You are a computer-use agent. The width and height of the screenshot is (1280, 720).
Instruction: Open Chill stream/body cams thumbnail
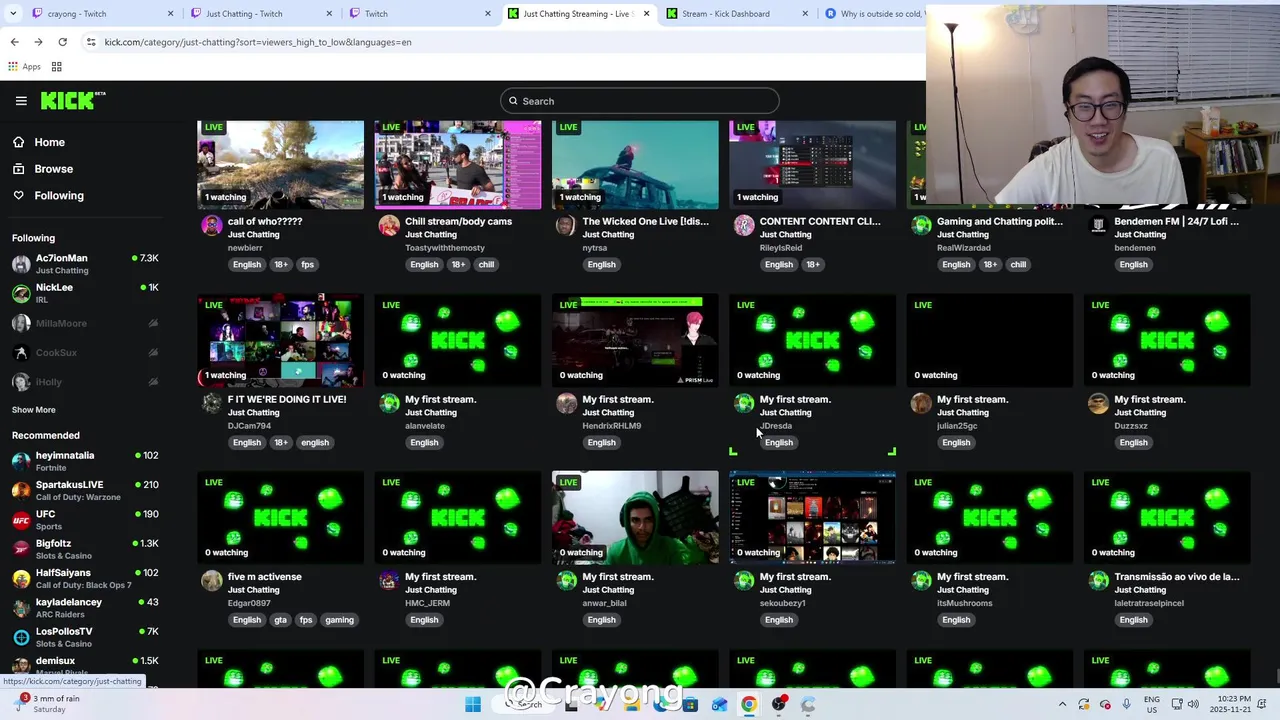pos(458,165)
